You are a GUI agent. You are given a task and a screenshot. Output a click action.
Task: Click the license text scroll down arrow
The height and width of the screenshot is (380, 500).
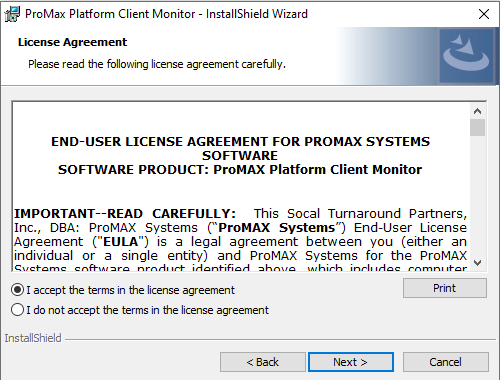477,263
